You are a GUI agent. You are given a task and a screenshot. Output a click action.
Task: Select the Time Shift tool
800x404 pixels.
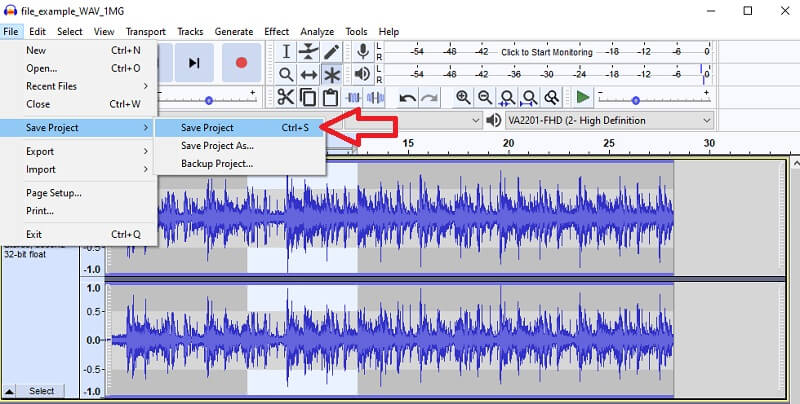pos(309,74)
